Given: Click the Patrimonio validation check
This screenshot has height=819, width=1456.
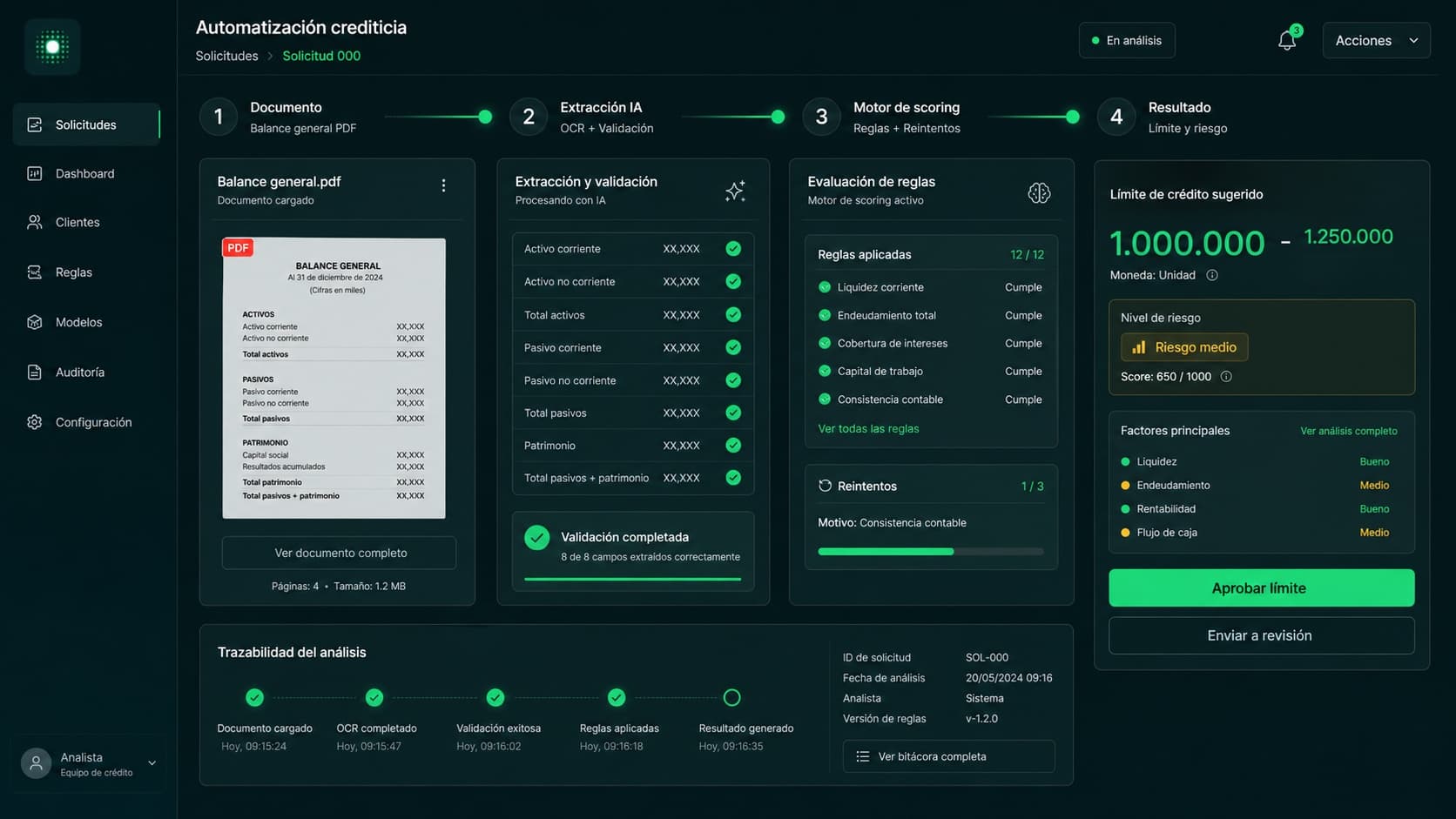Looking at the screenshot, I should 733,445.
